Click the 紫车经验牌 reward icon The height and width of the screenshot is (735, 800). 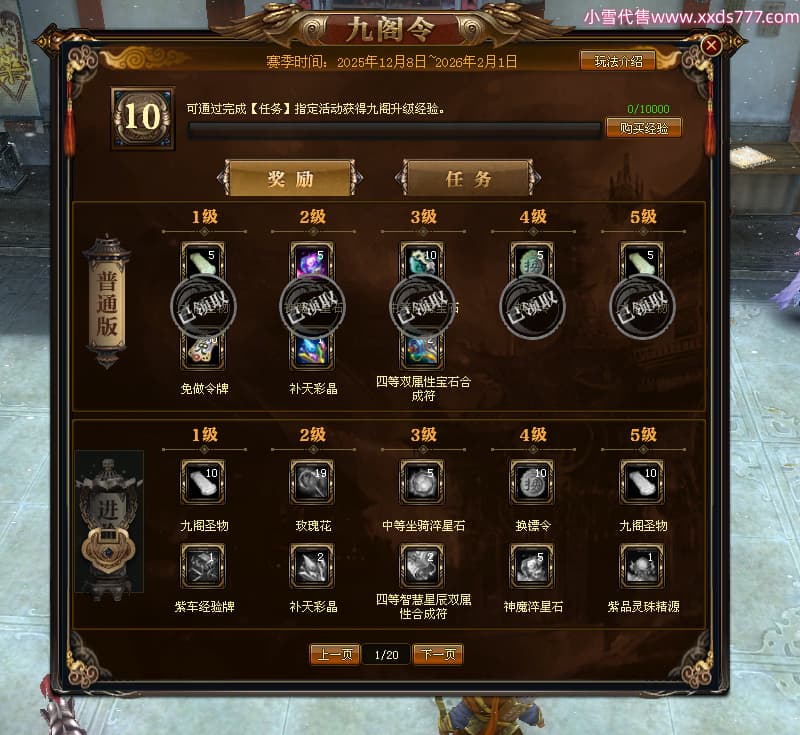click(x=203, y=566)
